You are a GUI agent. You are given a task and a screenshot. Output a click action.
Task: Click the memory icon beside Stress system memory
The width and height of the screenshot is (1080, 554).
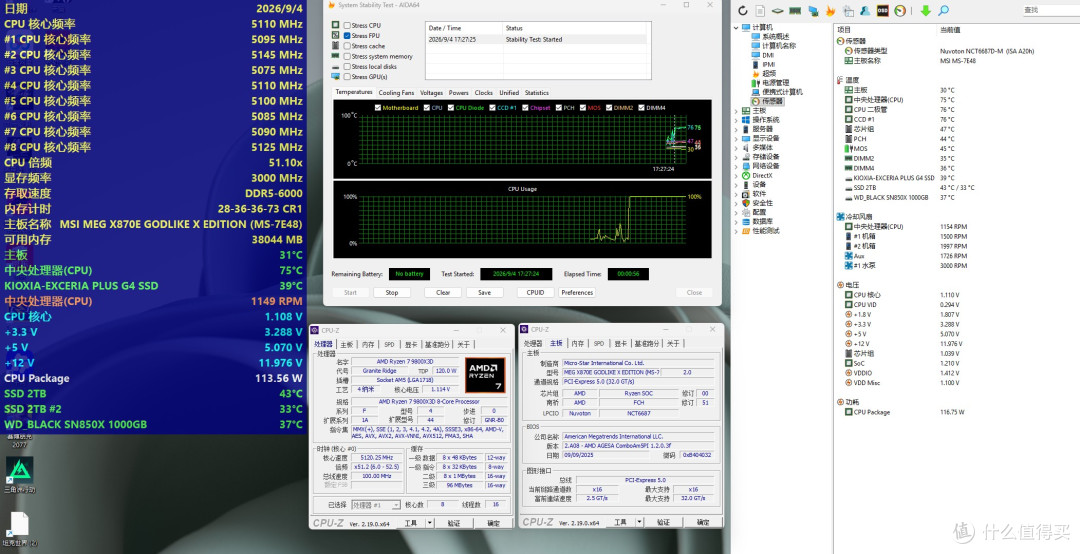pyautogui.click(x=335, y=56)
